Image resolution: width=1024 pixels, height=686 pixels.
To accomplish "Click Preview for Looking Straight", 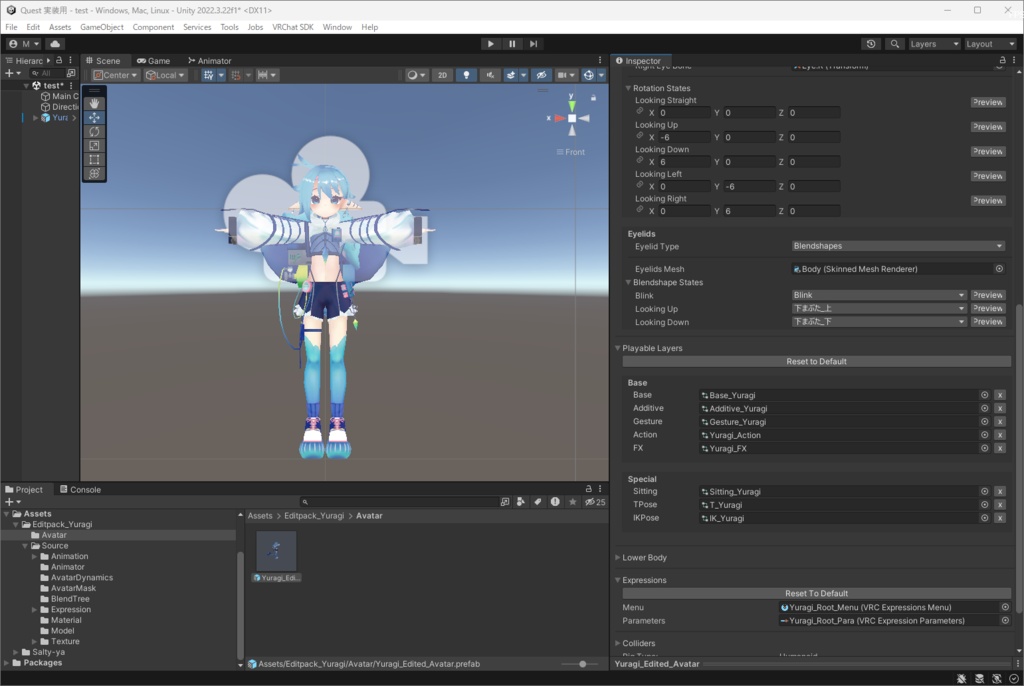I will (x=987, y=103).
